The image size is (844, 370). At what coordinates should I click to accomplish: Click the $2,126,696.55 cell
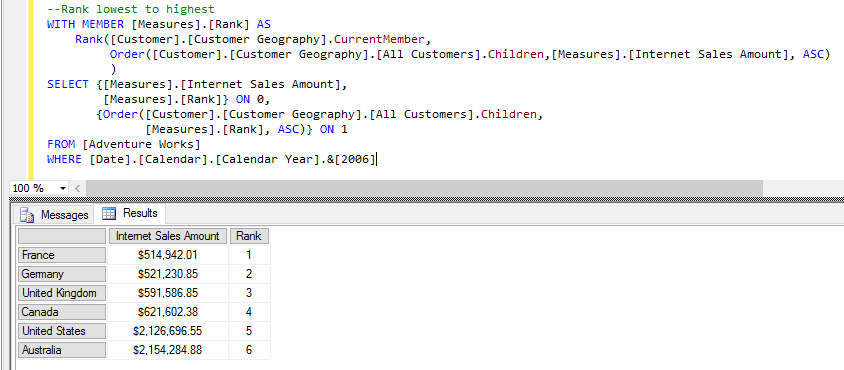click(168, 331)
